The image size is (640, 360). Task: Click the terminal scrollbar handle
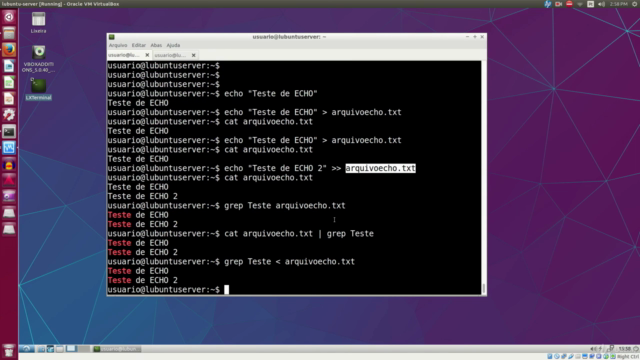pos(484,288)
